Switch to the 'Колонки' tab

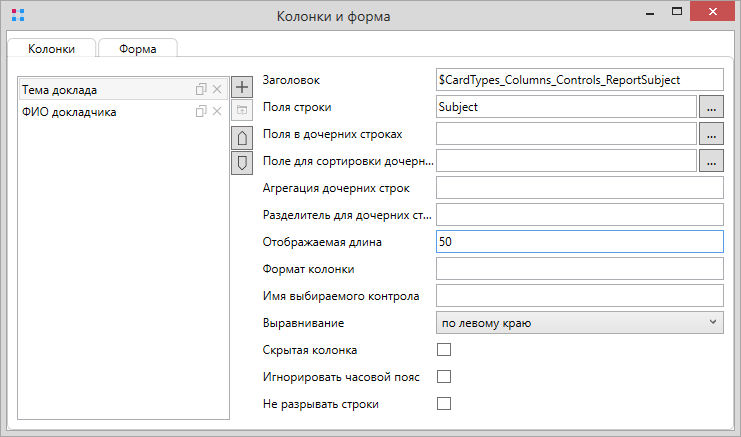(52, 49)
